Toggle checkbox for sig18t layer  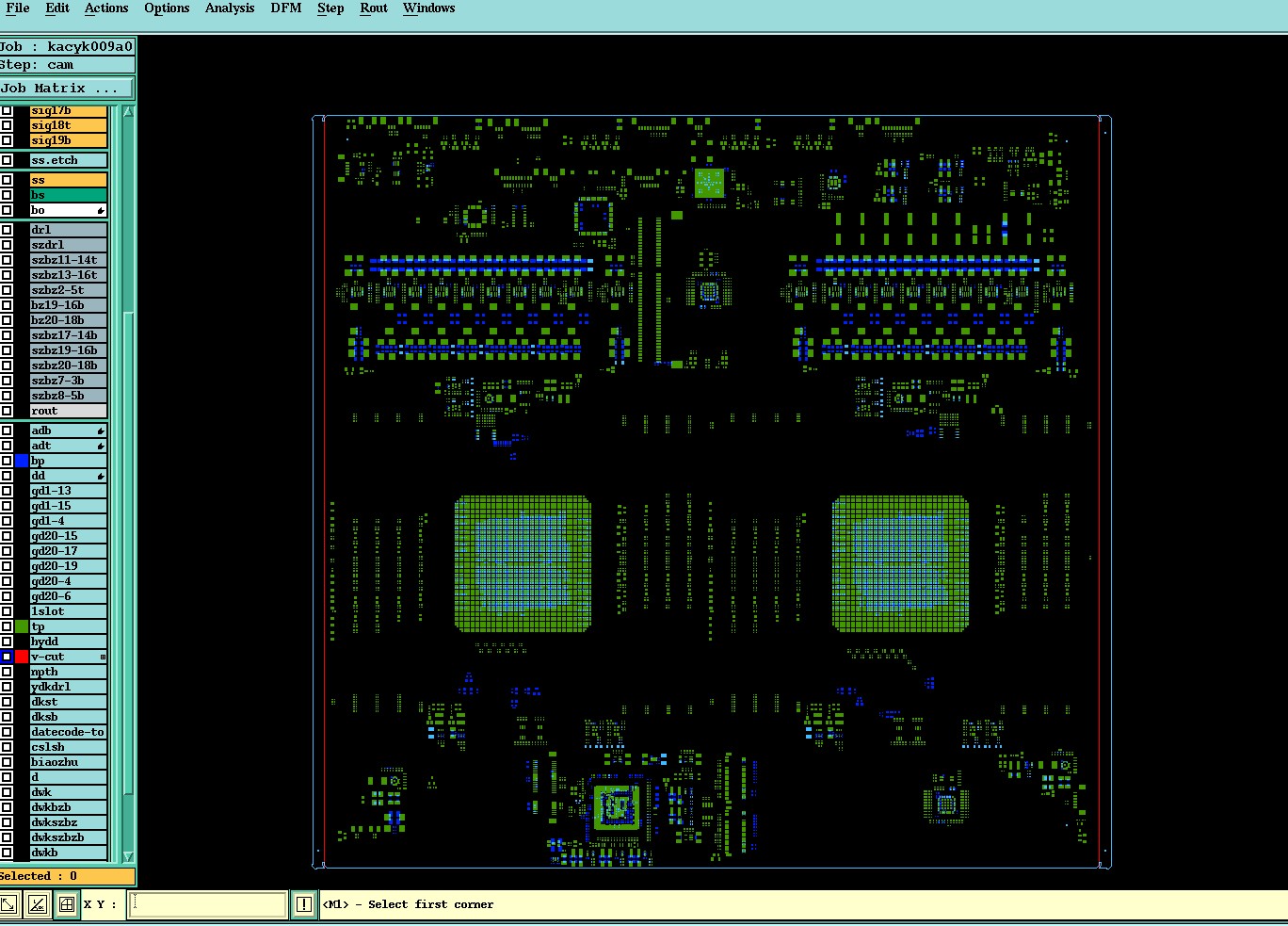(x=7, y=125)
